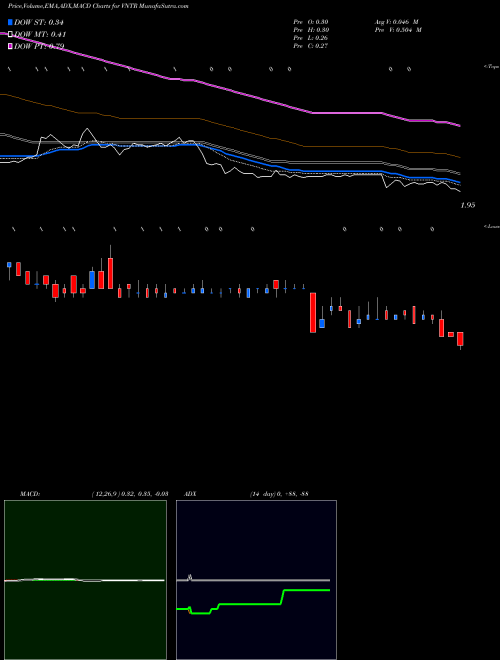Click the MACD panel title label
Image resolution: width=500 pixels, height=660 pixels.
tap(30, 494)
